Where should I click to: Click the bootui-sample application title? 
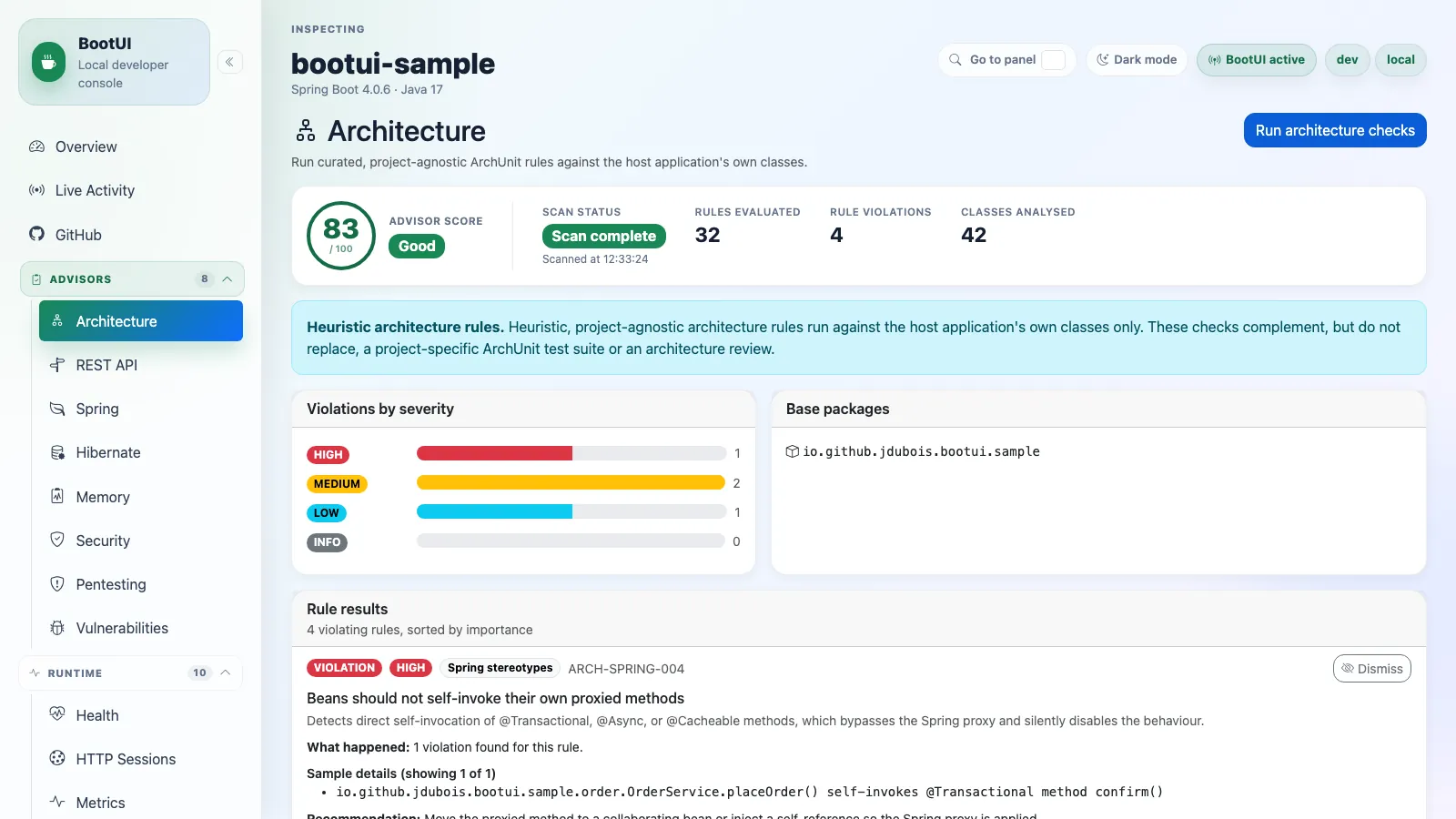pyautogui.click(x=393, y=64)
